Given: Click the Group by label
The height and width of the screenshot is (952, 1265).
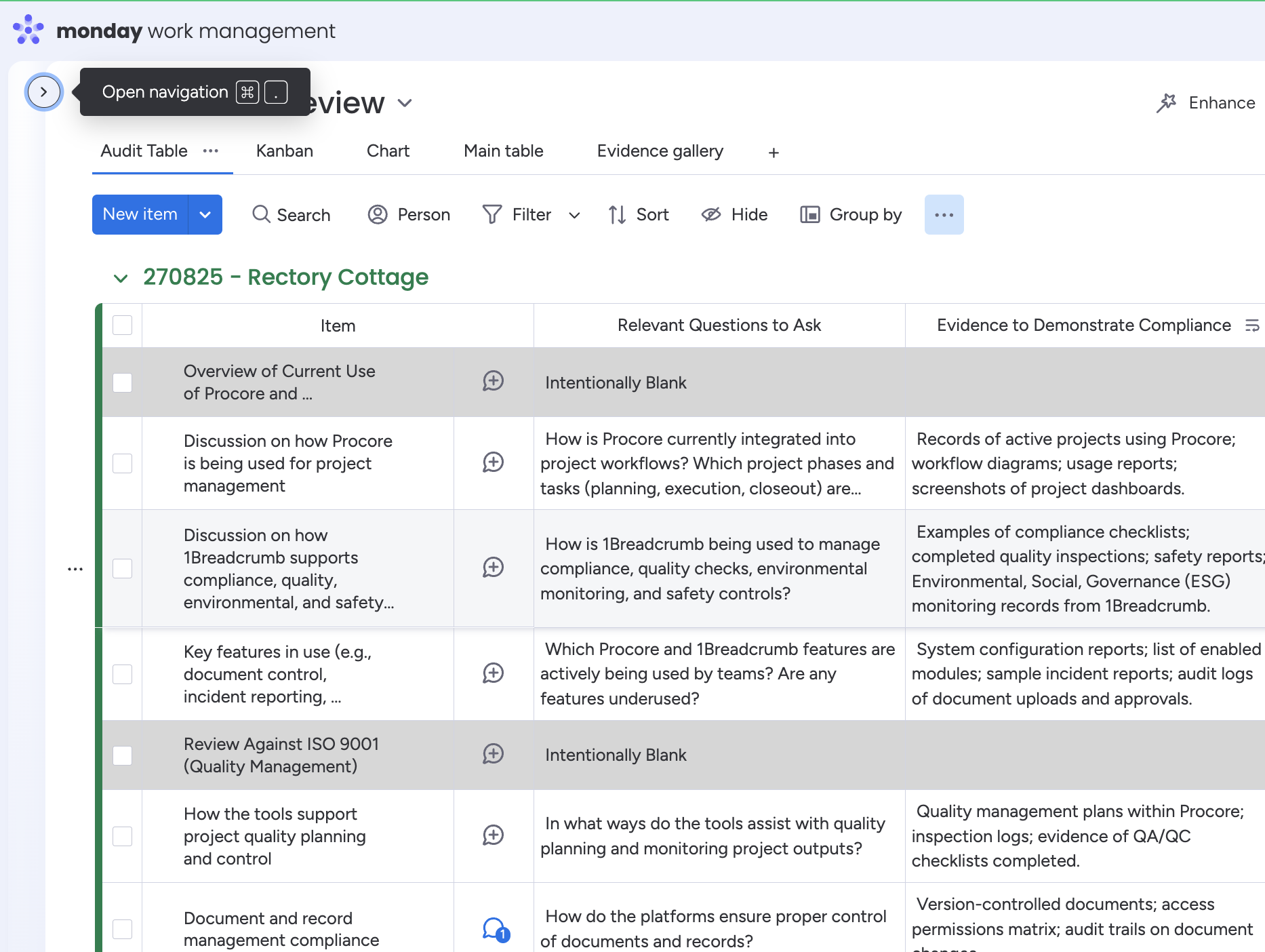Looking at the screenshot, I should 866,214.
